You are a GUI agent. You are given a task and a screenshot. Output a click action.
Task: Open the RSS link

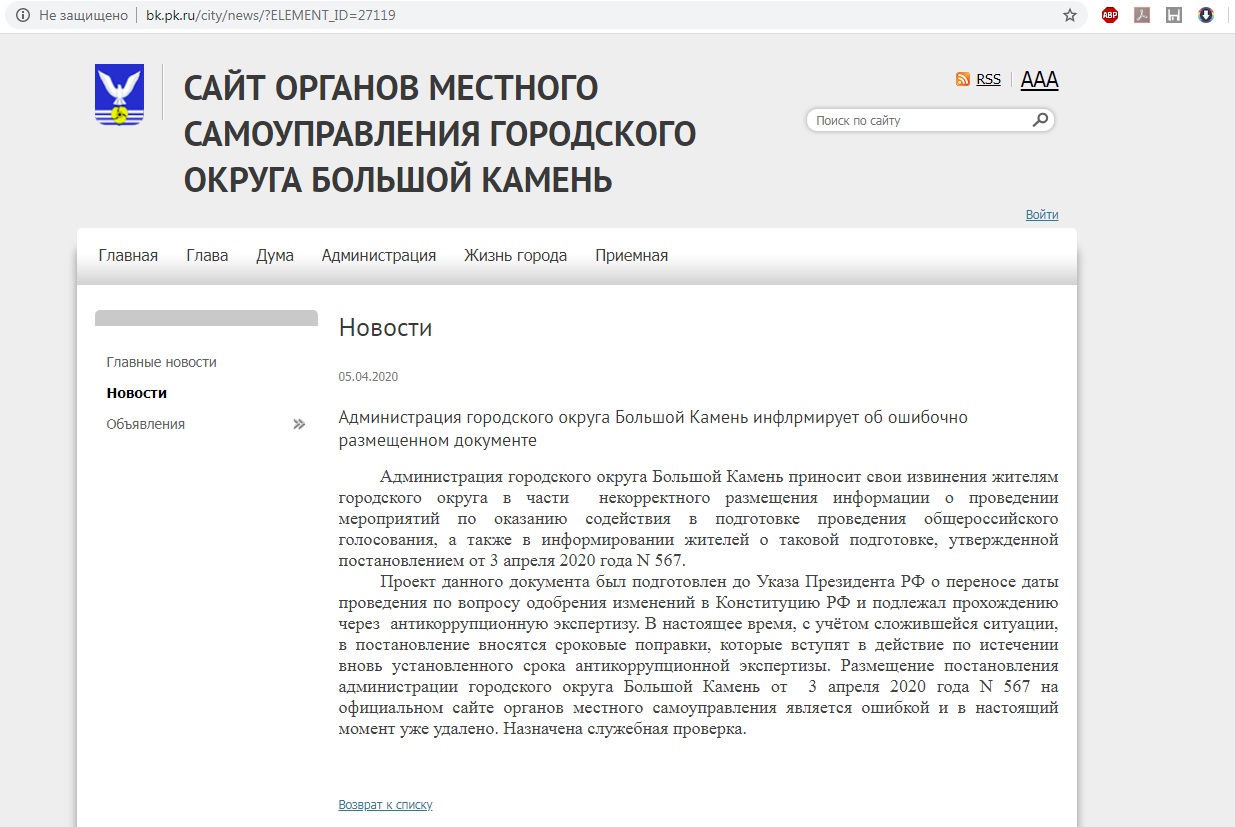point(988,79)
